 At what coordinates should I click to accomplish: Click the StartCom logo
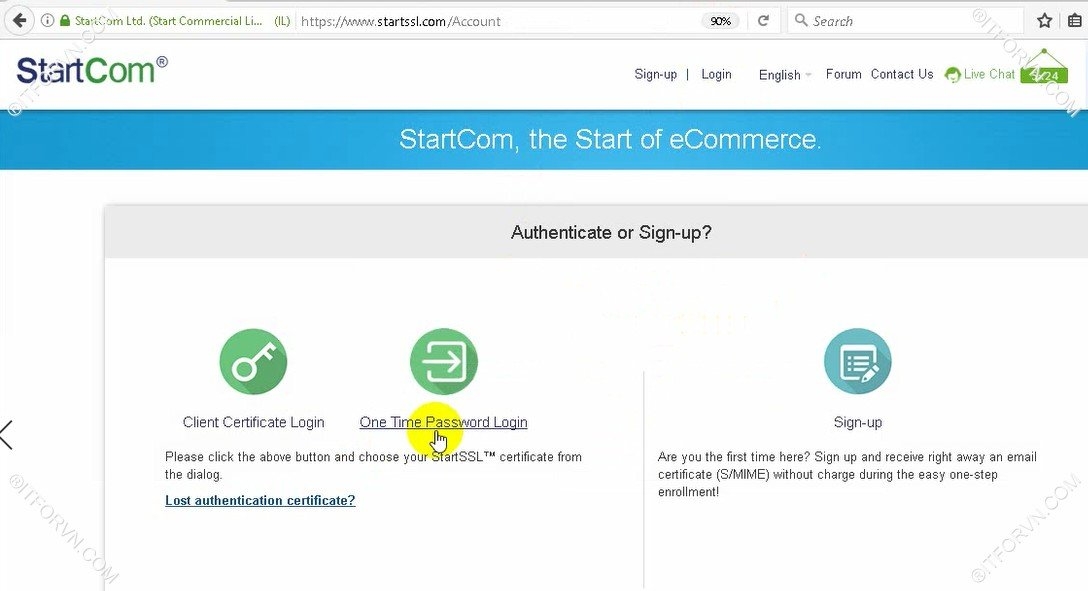click(x=91, y=70)
